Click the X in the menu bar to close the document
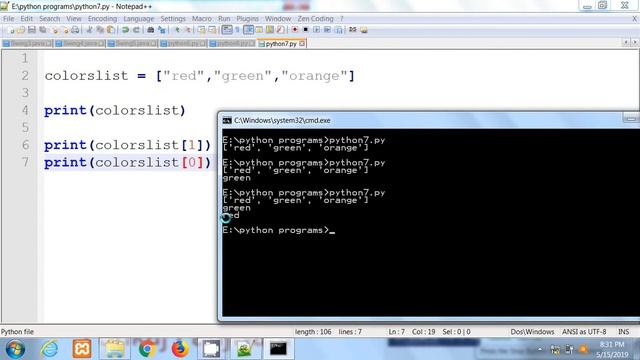 click(635, 19)
